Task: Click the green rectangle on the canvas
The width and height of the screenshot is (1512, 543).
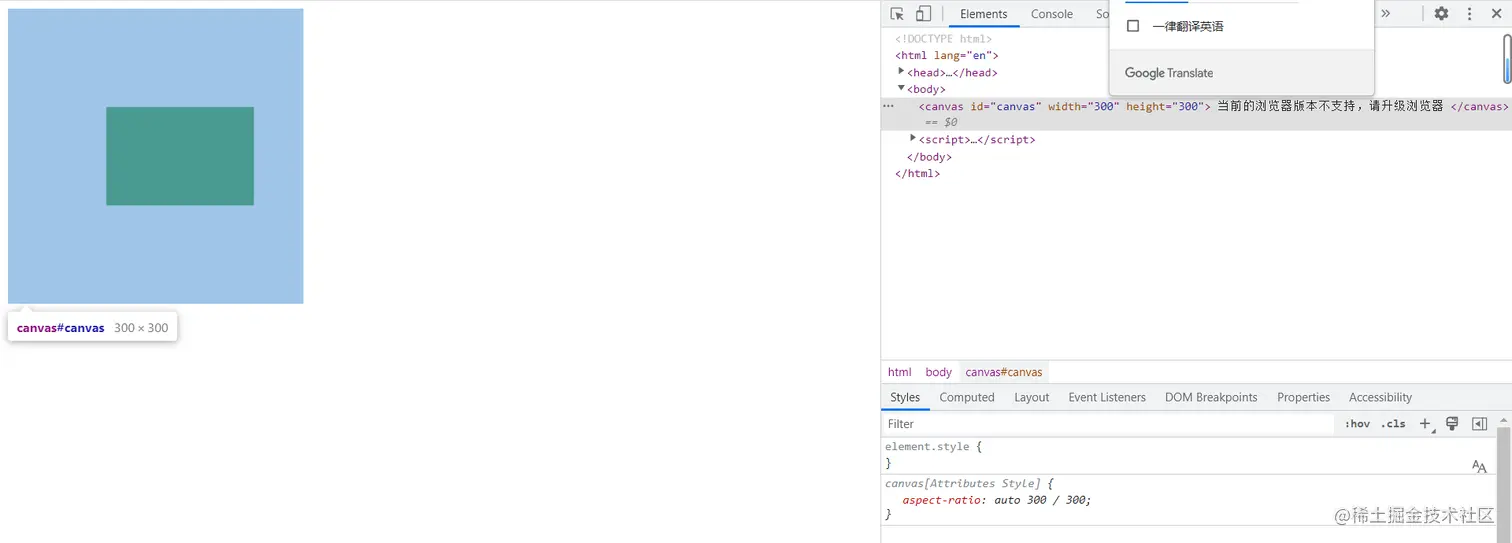Action: [180, 156]
